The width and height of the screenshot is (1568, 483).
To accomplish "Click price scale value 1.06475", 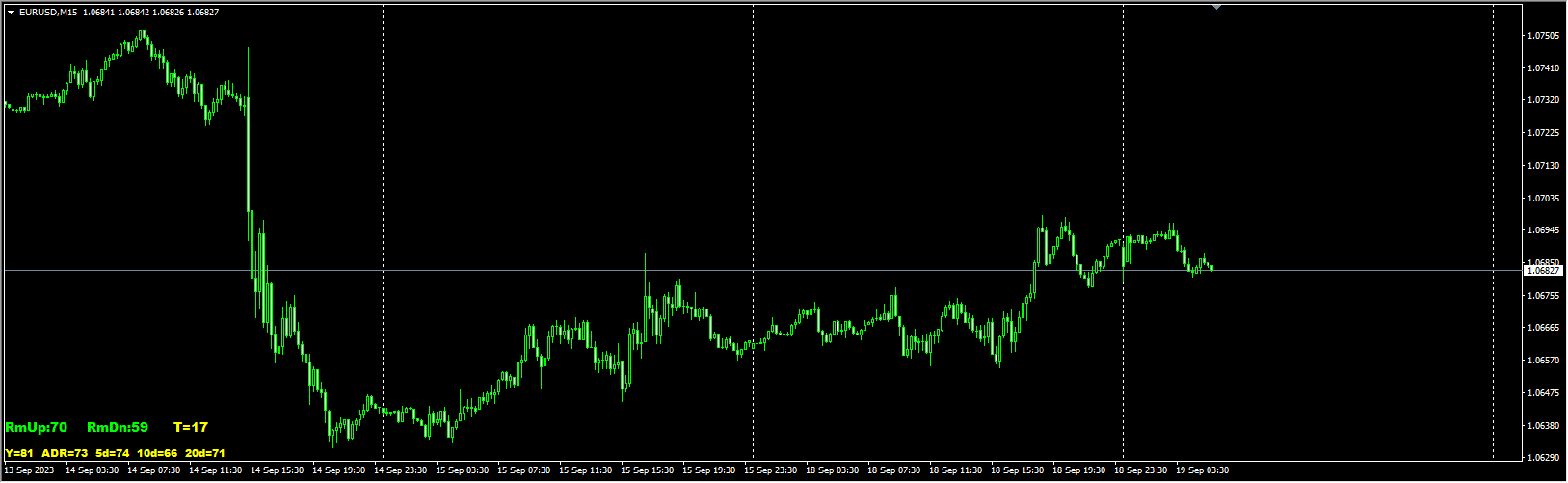I will coord(1544,393).
